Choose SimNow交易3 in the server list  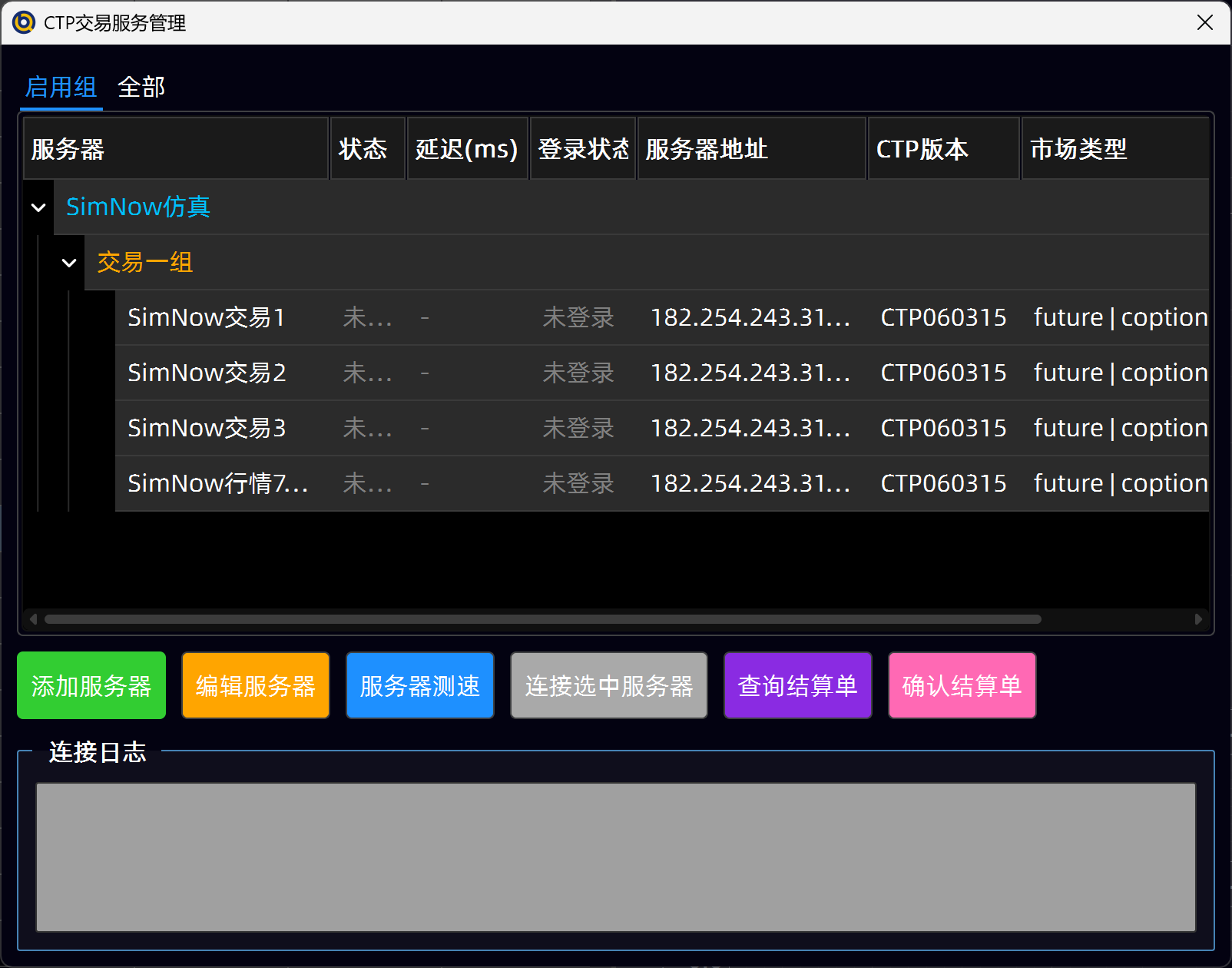coord(207,428)
